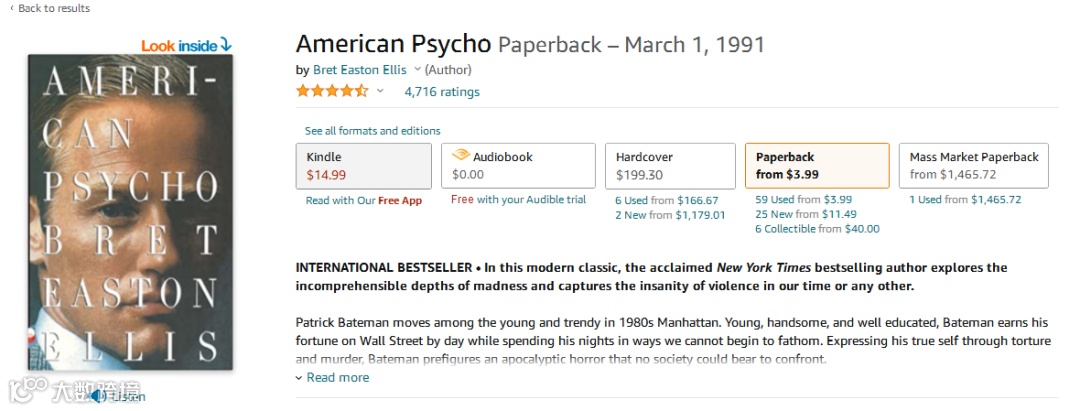Expand the author dropdown chevron
This screenshot has width=1080, height=411.
pyautogui.click(x=418, y=70)
